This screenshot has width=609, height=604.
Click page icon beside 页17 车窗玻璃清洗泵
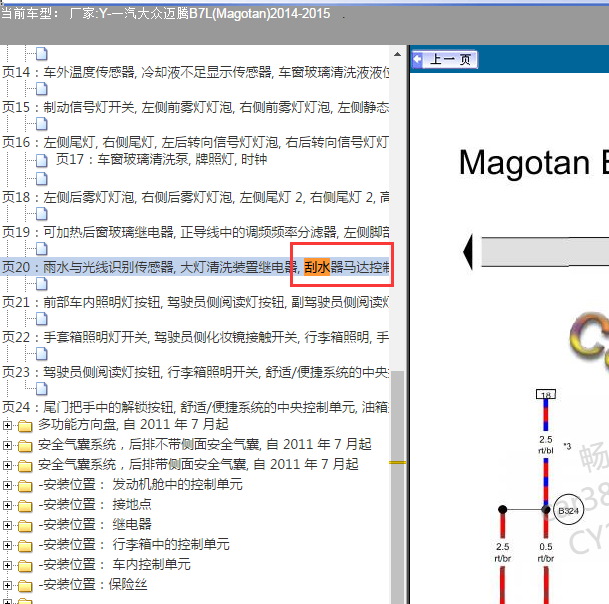[42, 160]
